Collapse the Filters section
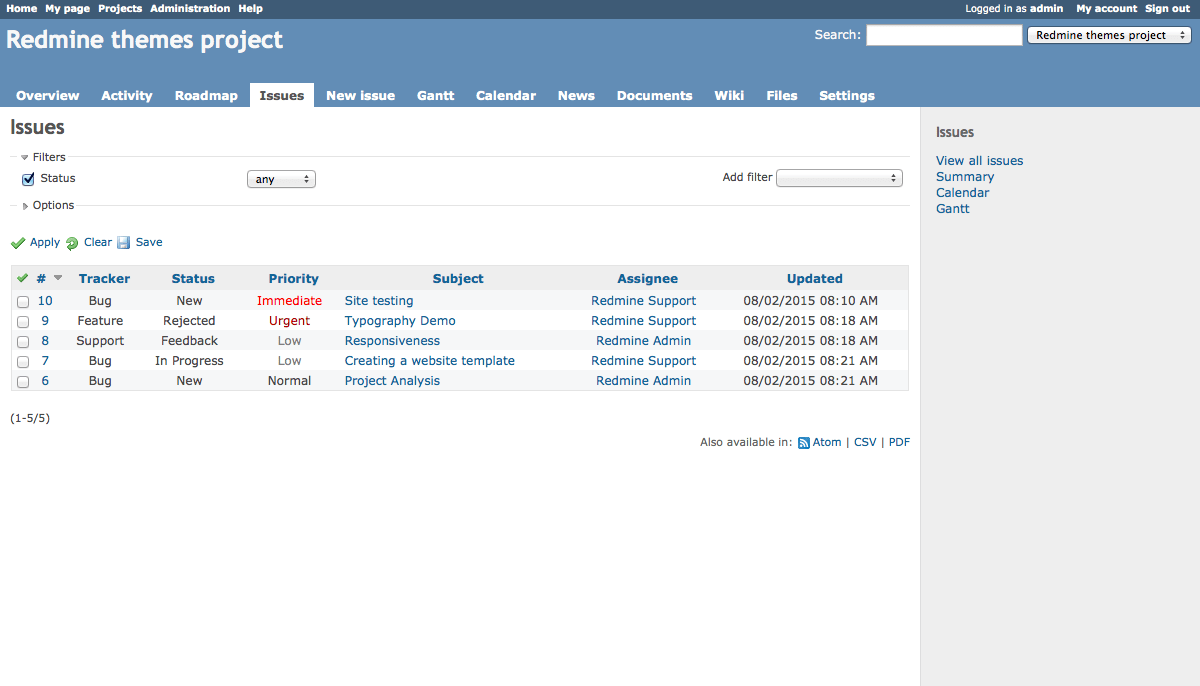 click(x=25, y=158)
